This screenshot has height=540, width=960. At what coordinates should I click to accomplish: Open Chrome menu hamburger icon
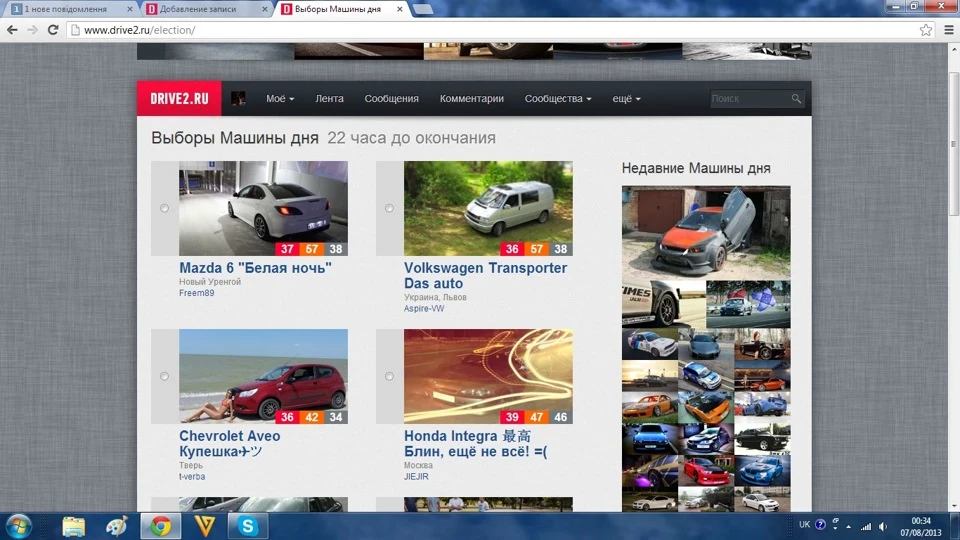[x=949, y=29]
